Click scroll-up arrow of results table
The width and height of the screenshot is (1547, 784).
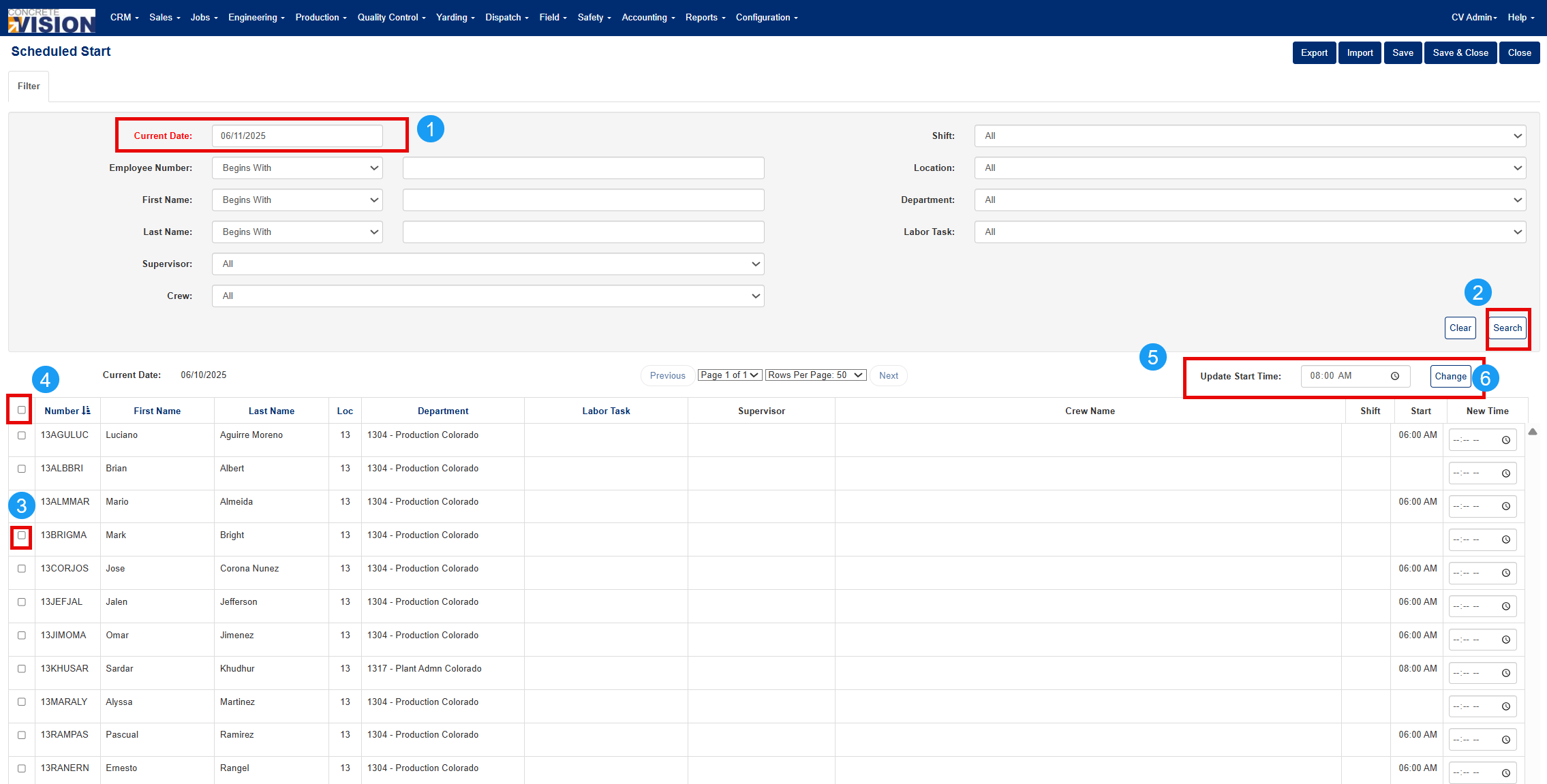[x=1533, y=432]
